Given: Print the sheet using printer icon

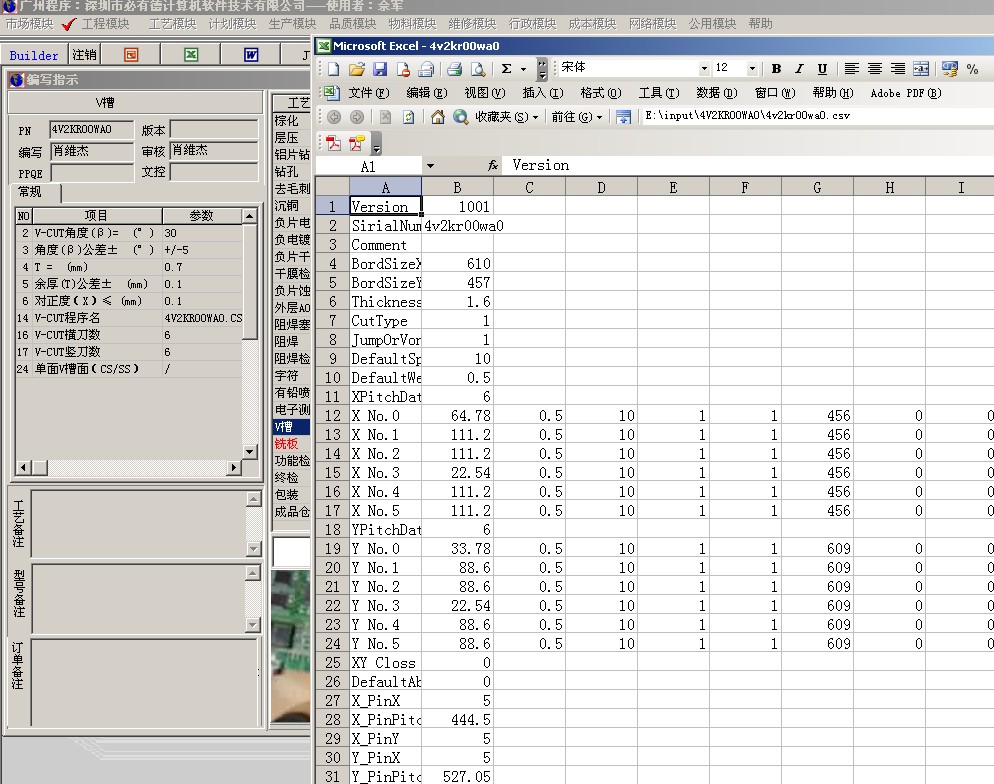Looking at the screenshot, I should point(454,68).
